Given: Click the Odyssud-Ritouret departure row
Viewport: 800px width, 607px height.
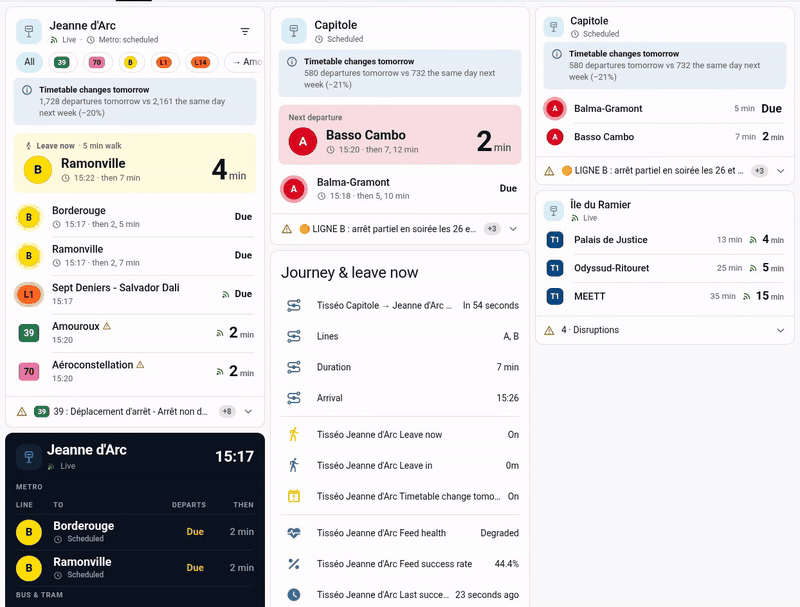Looking at the screenshot, I should pos(664,268).
